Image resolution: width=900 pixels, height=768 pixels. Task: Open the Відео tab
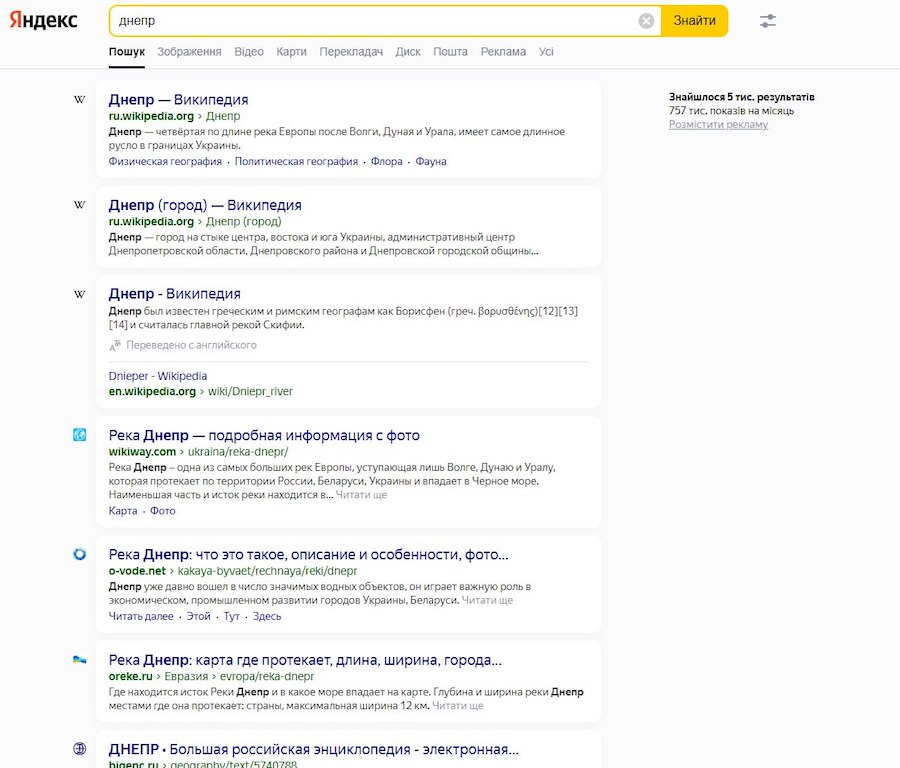pyautogui.click(x=249, y=52)
